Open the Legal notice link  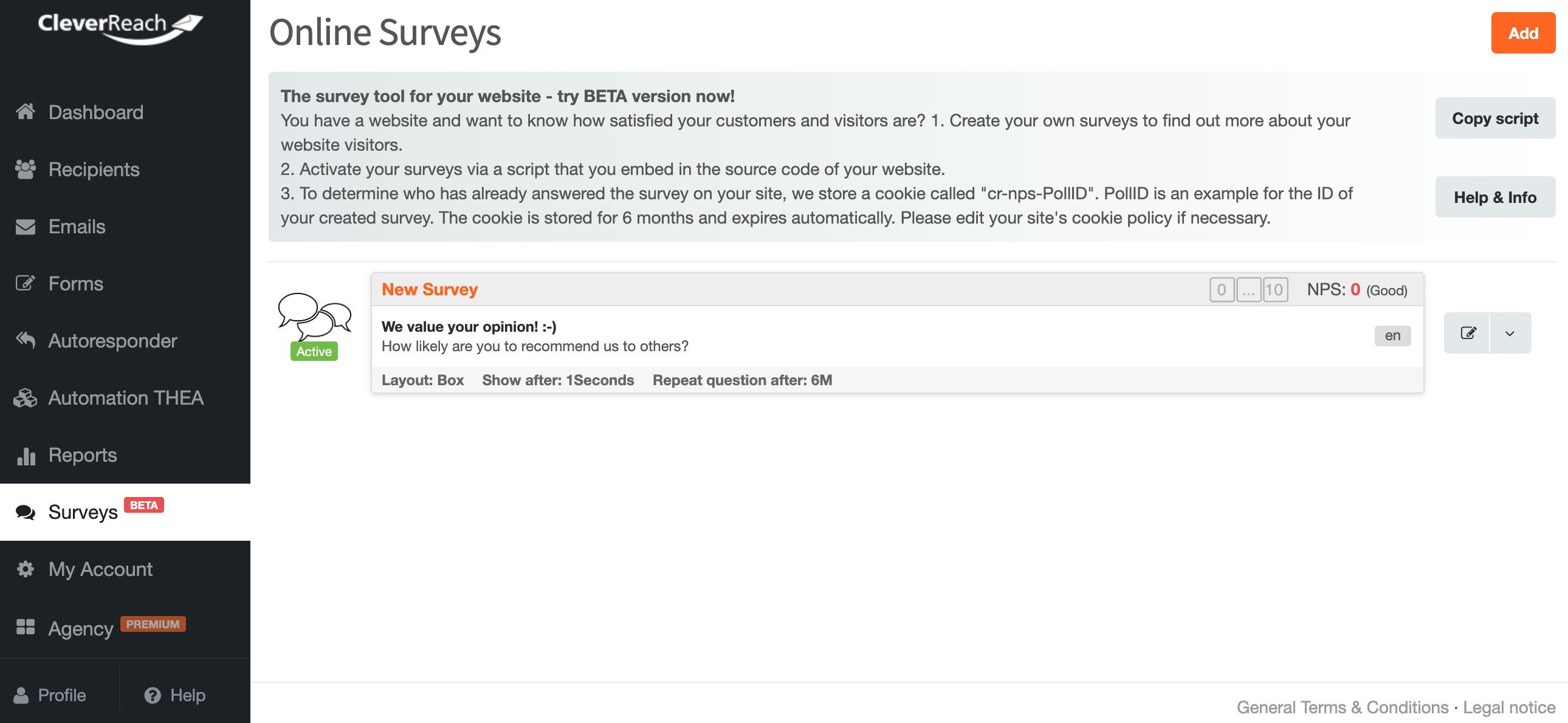[1509, 707]
